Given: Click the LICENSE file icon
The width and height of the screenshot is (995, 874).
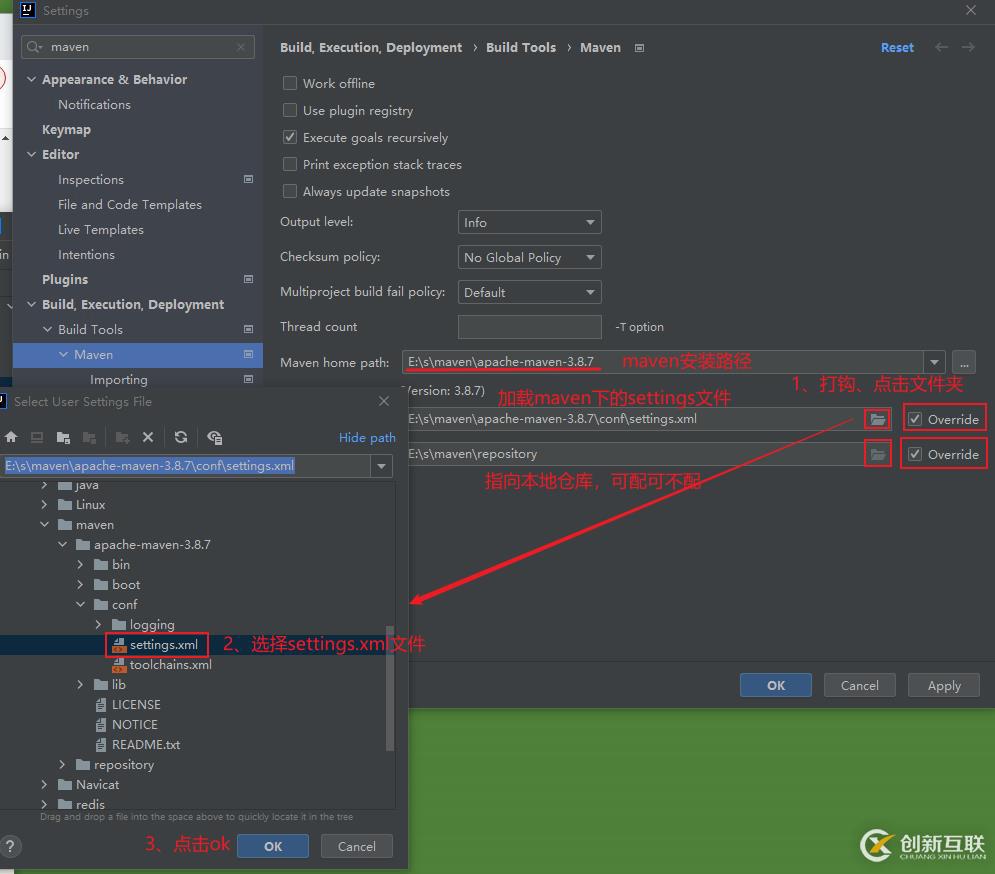Looking at the screenshot, I should coord(100,705).
